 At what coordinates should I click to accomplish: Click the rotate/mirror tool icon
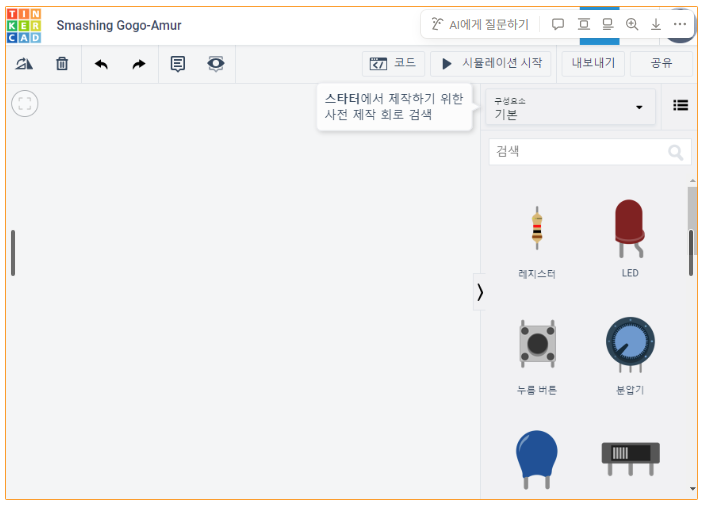tap(24, 64)
